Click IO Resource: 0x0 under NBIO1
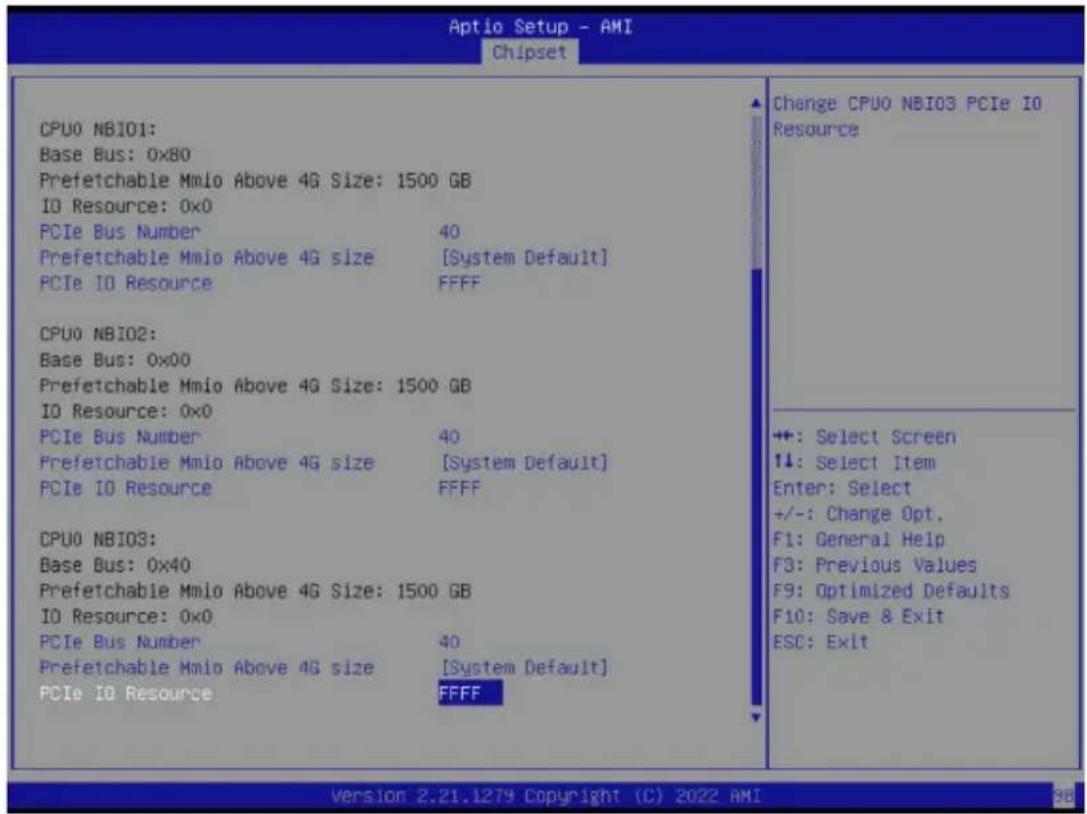Image resolution: width=1087 pixels, height=814 pixels. click(x=125, y=206)
